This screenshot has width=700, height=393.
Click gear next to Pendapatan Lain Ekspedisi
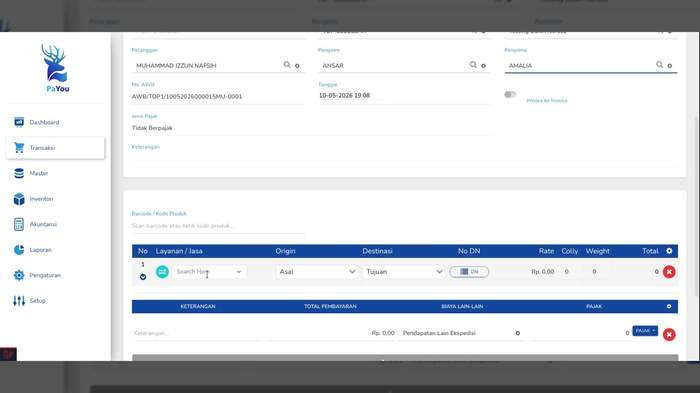point(518,333)
